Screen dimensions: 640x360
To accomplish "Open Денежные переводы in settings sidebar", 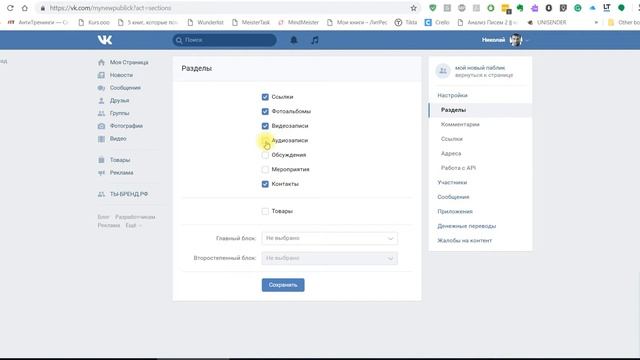I will 467,226.
